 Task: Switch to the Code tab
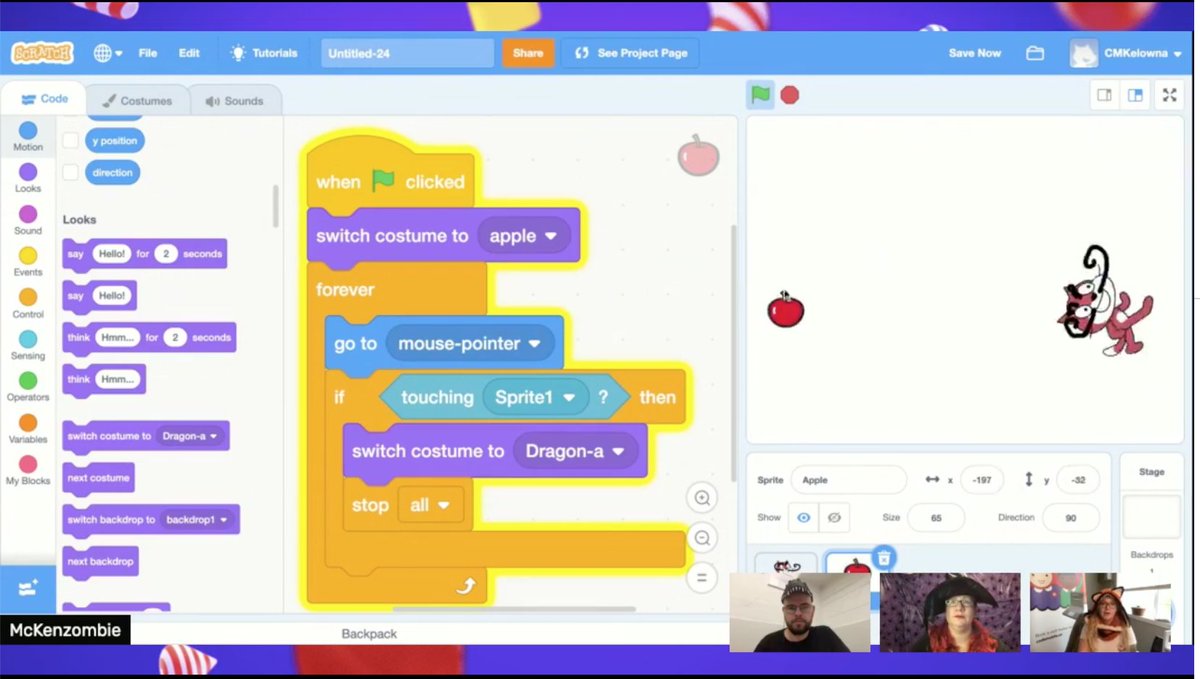[44, 99]
